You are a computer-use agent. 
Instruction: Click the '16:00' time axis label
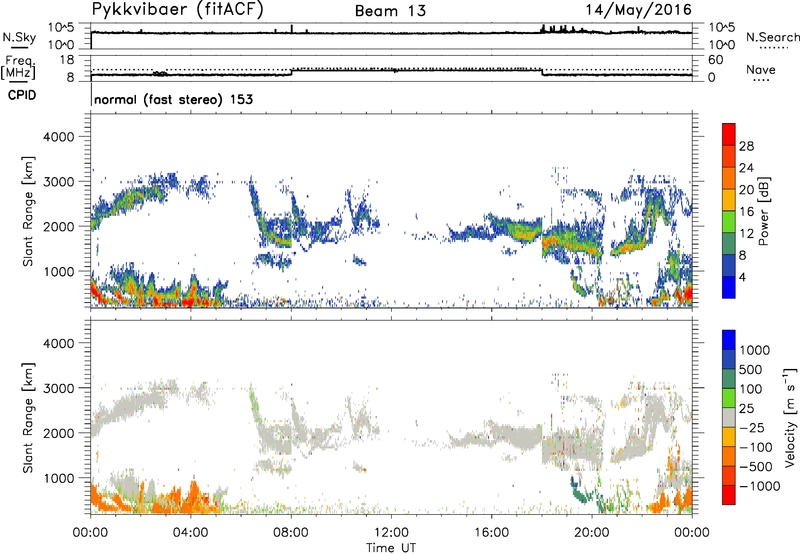tap(491, 533)
